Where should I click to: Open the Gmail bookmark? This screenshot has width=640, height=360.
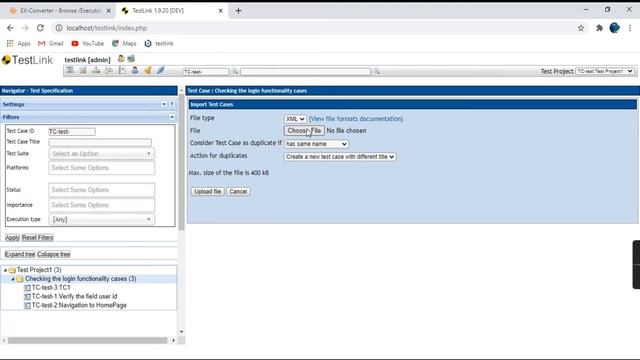[x=51, y=43]
